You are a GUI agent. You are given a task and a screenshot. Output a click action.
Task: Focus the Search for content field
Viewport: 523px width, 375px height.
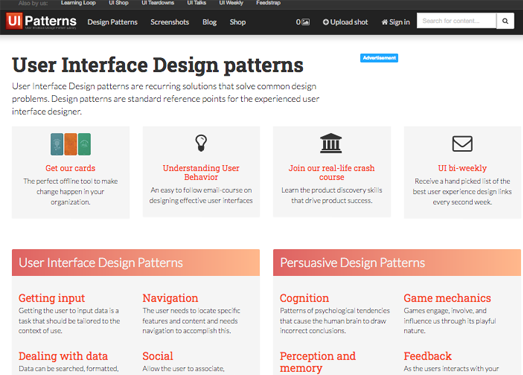click(x=456, y=21)
